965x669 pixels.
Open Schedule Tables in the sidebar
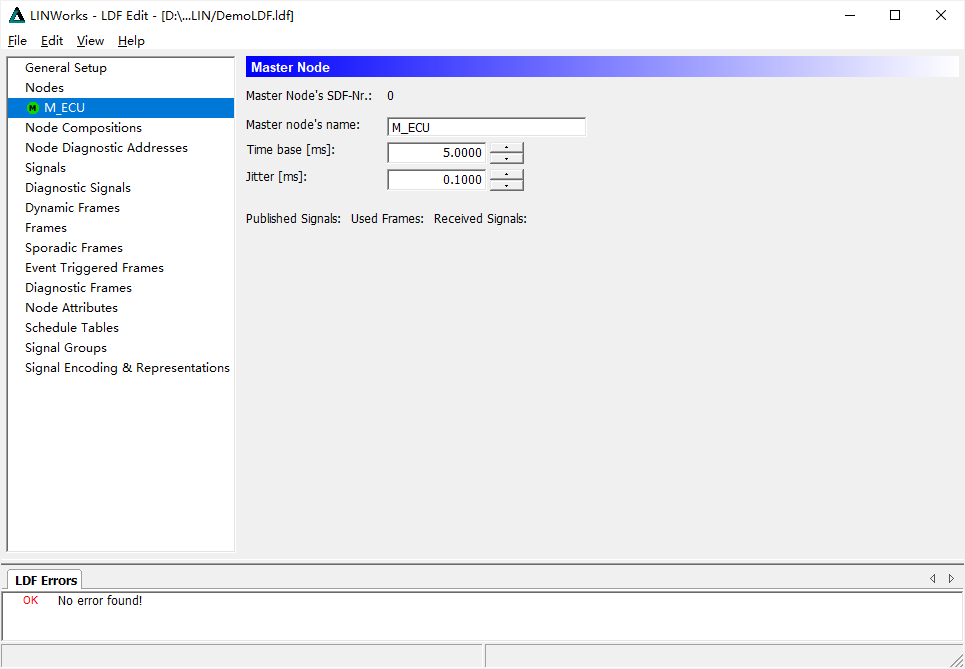pos(72,328)
